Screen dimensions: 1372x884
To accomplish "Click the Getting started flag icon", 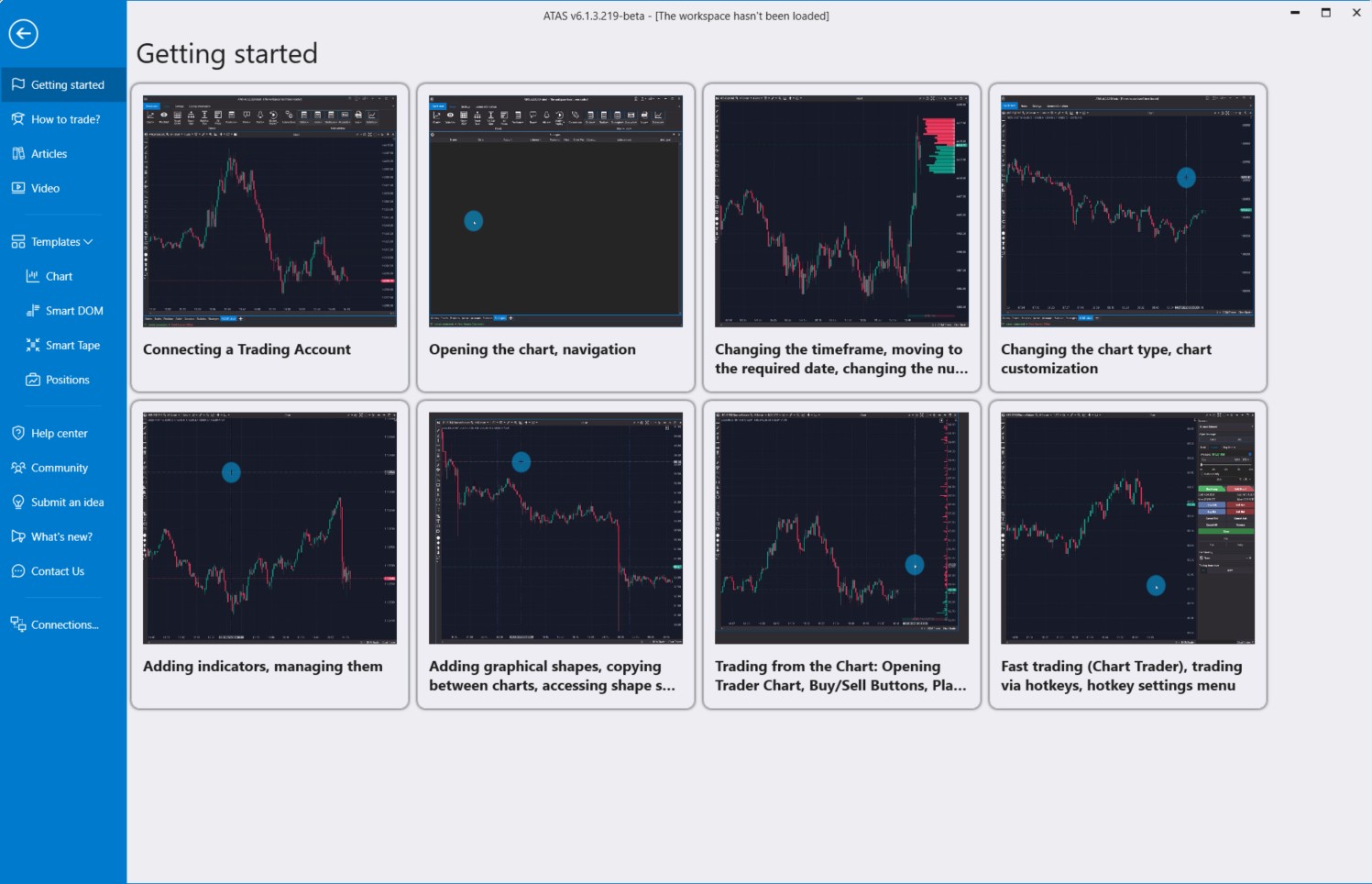I will tap(18, 84).
